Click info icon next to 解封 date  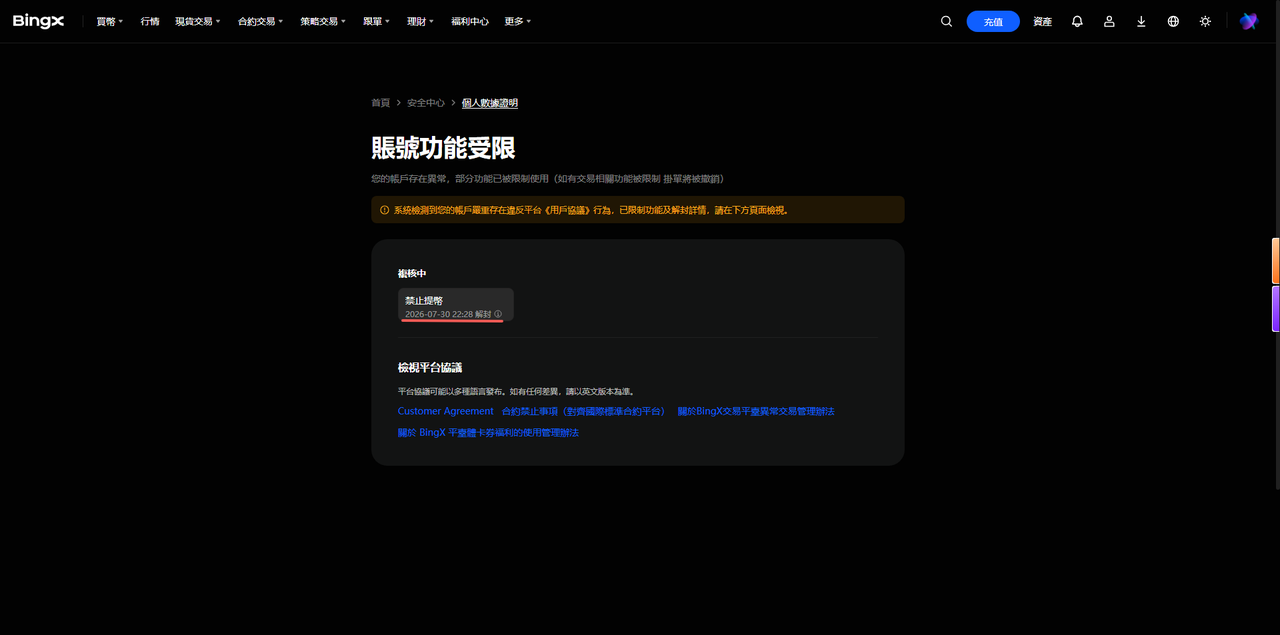498,314
